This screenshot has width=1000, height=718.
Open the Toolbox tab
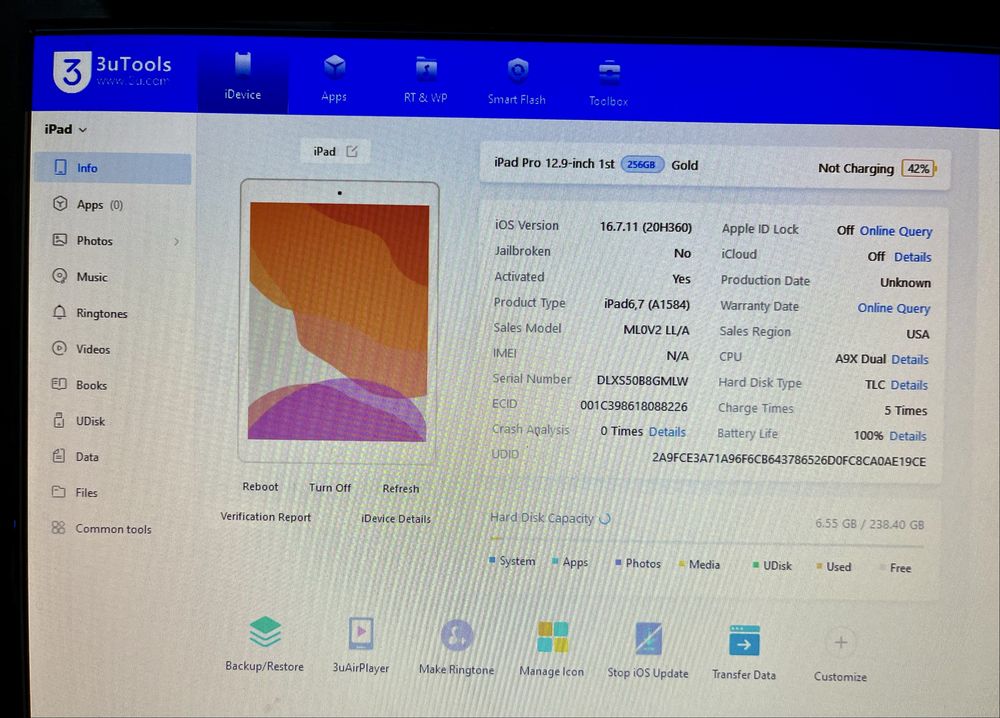pyautogui.click(x=608, y=84)
